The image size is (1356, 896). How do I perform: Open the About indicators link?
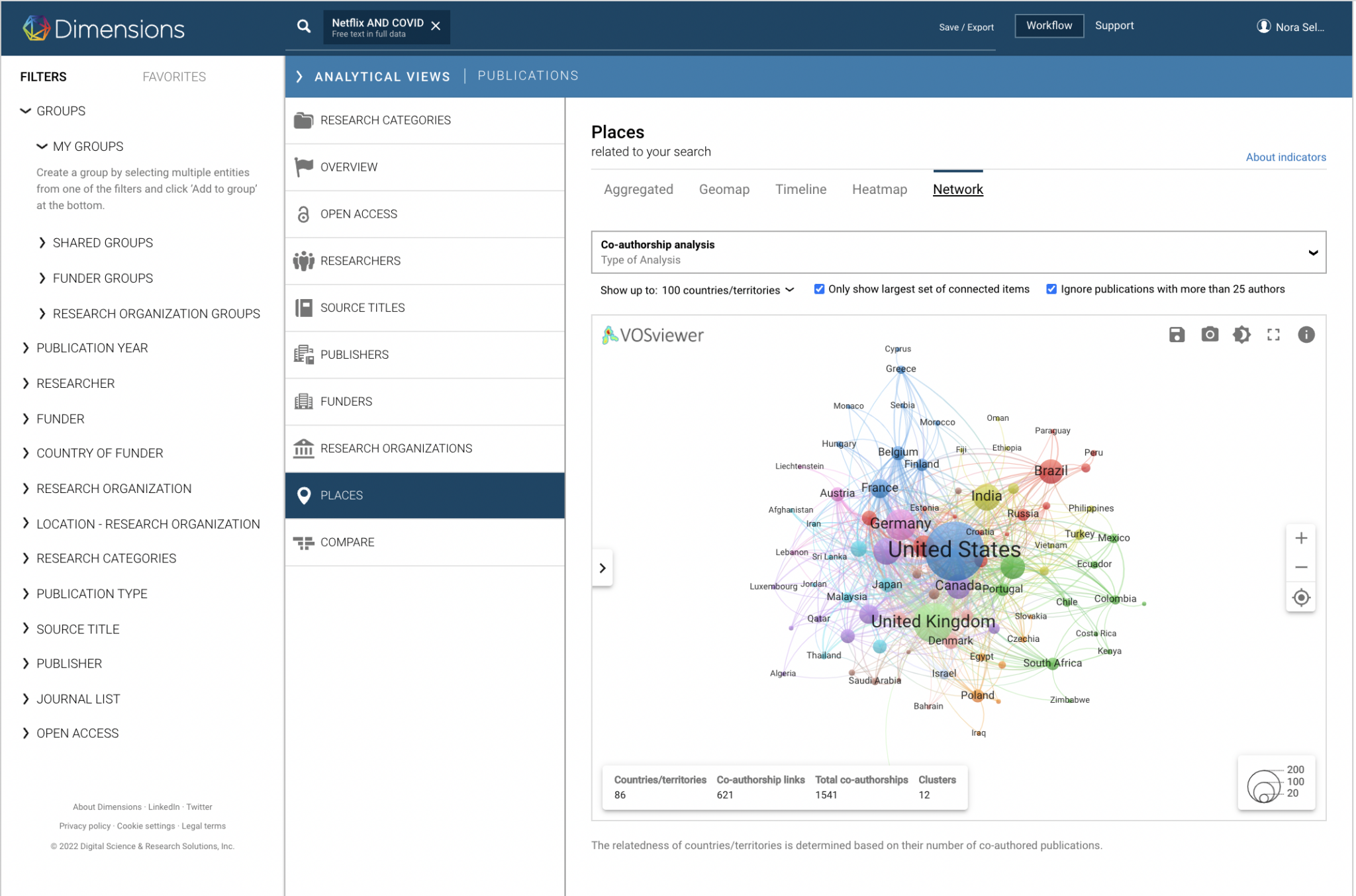coord(1285,157)
